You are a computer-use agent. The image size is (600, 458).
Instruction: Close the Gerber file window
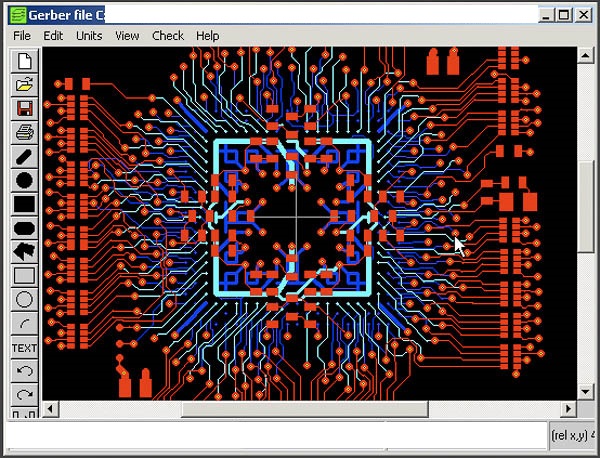pyautogui.click(x=584, y=15)
